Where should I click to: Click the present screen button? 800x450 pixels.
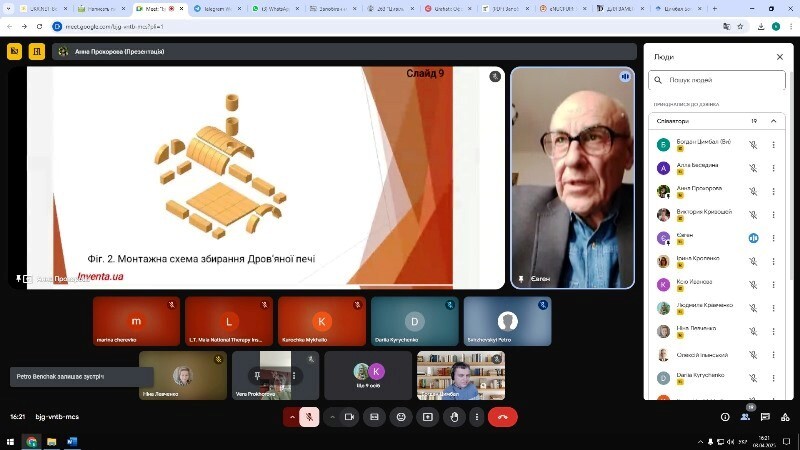point(428,417)
